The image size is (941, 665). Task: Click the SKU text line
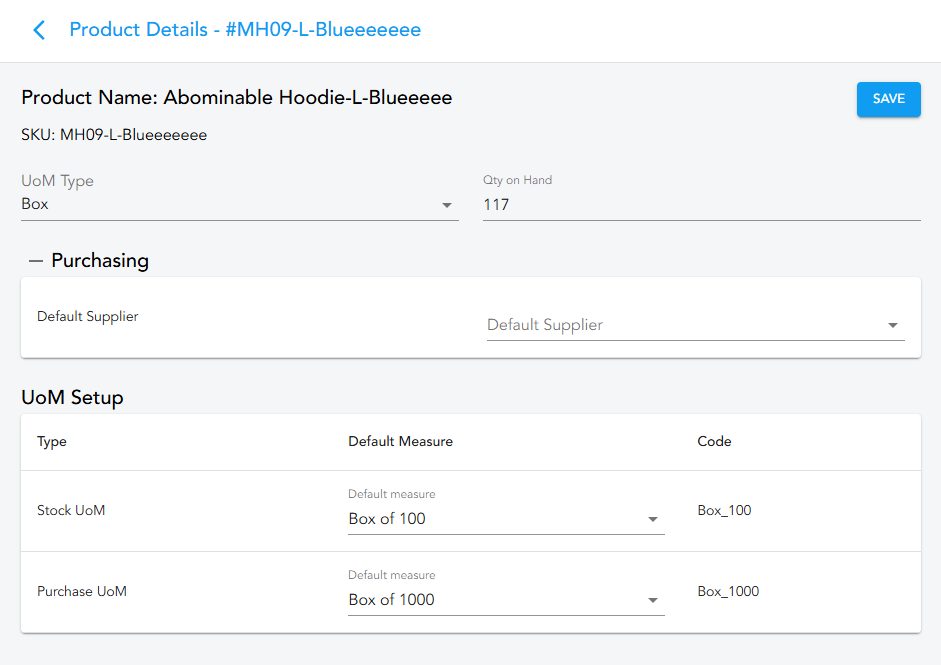point(114,134)
